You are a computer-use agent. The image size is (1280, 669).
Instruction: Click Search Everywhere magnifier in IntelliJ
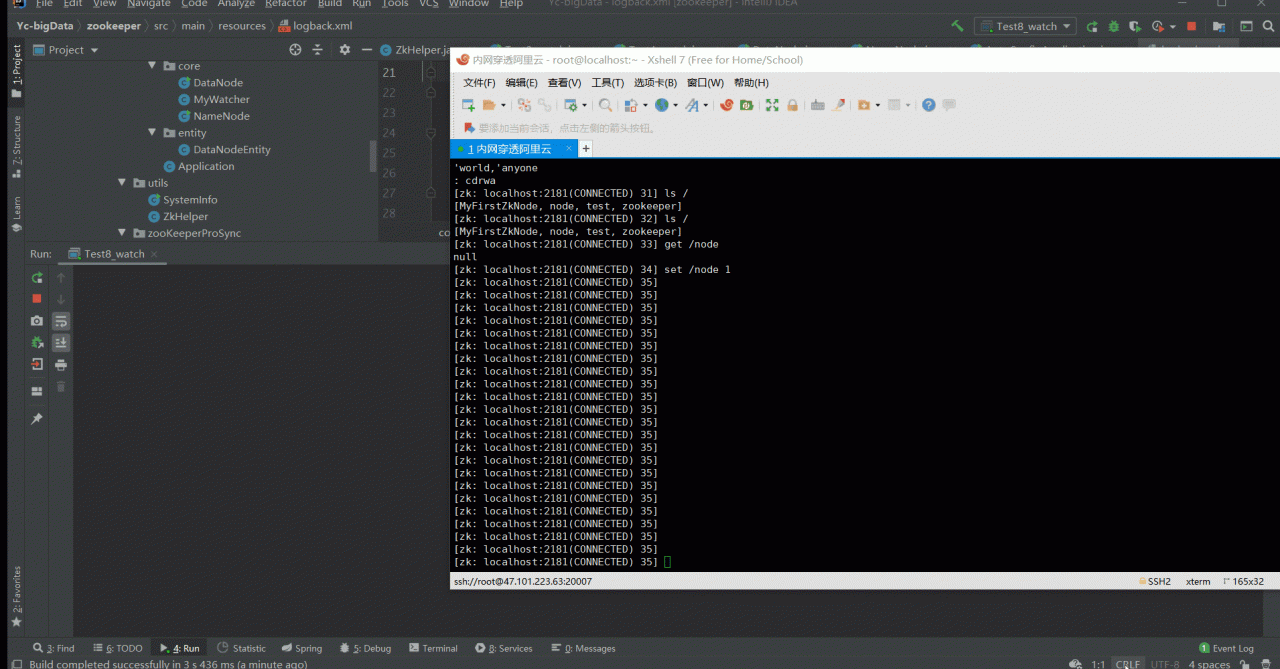pos(1269,26)
